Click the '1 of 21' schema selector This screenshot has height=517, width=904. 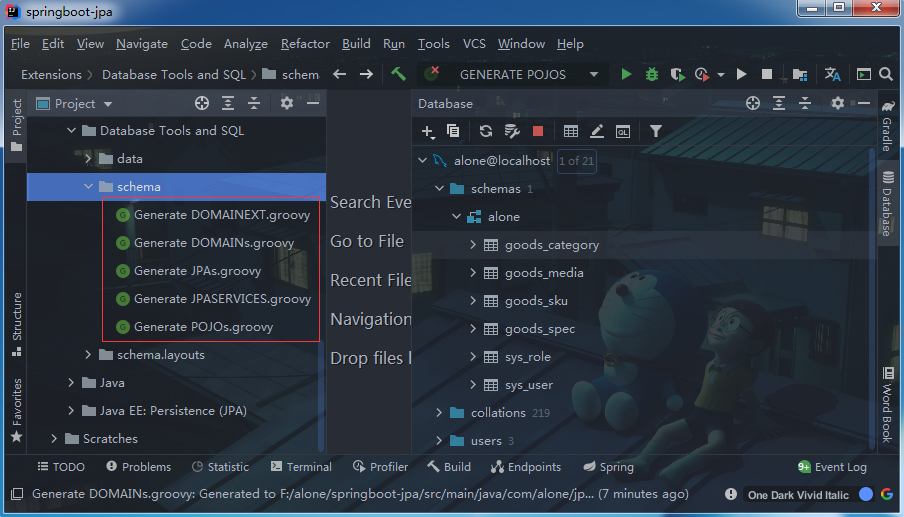tap(576, 161)
